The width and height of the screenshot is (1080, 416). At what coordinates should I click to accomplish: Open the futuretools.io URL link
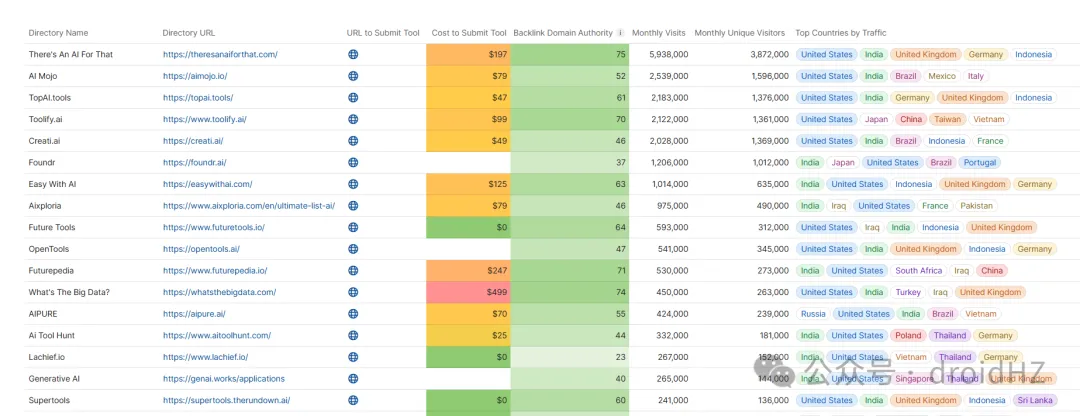[x=214, y=228]
